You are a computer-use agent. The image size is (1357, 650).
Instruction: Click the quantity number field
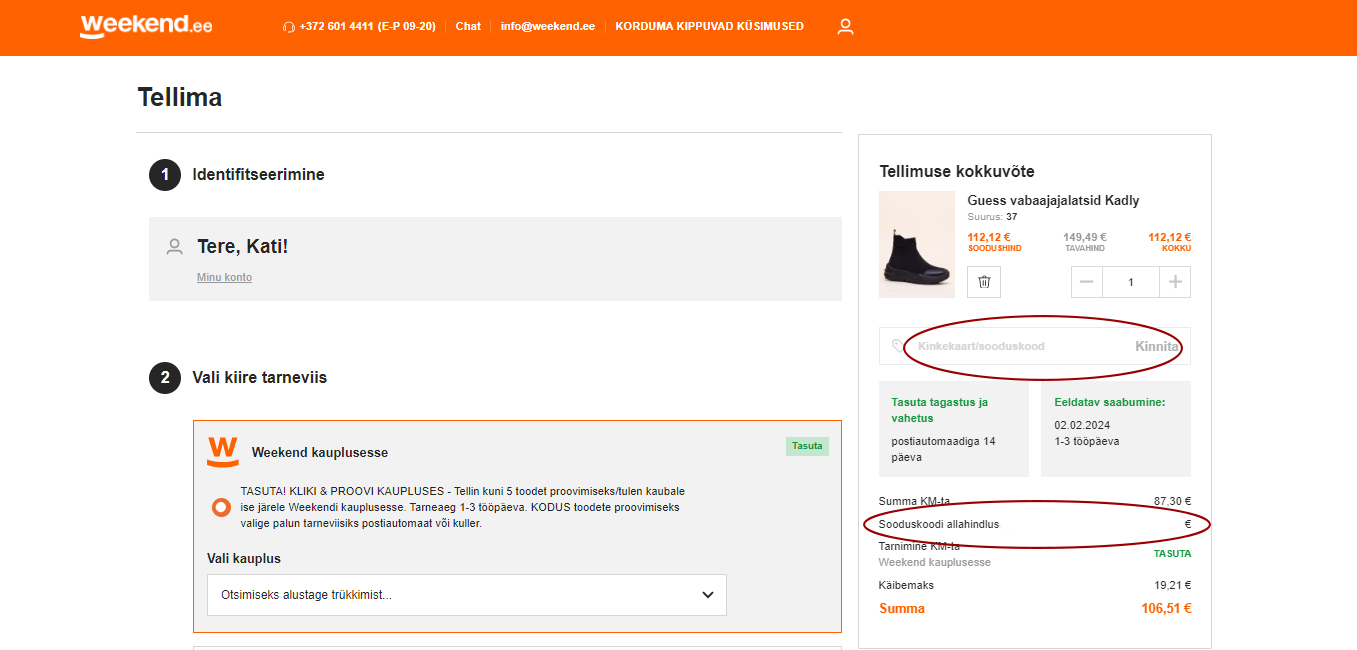(x=1131, y=282)
